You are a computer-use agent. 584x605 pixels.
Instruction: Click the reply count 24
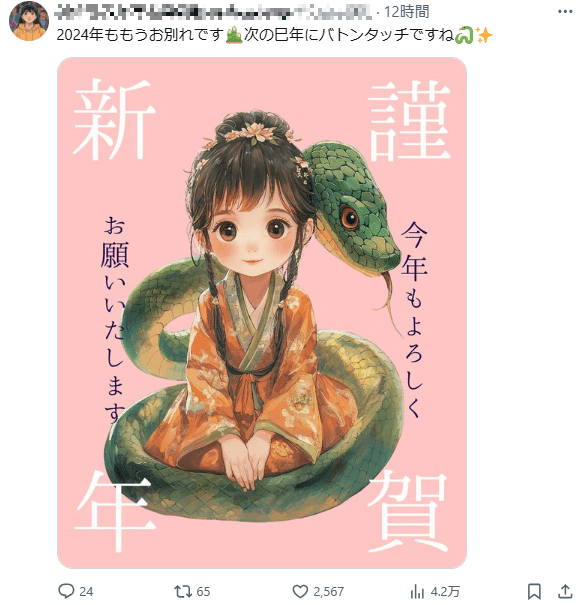tap(86, 591)
